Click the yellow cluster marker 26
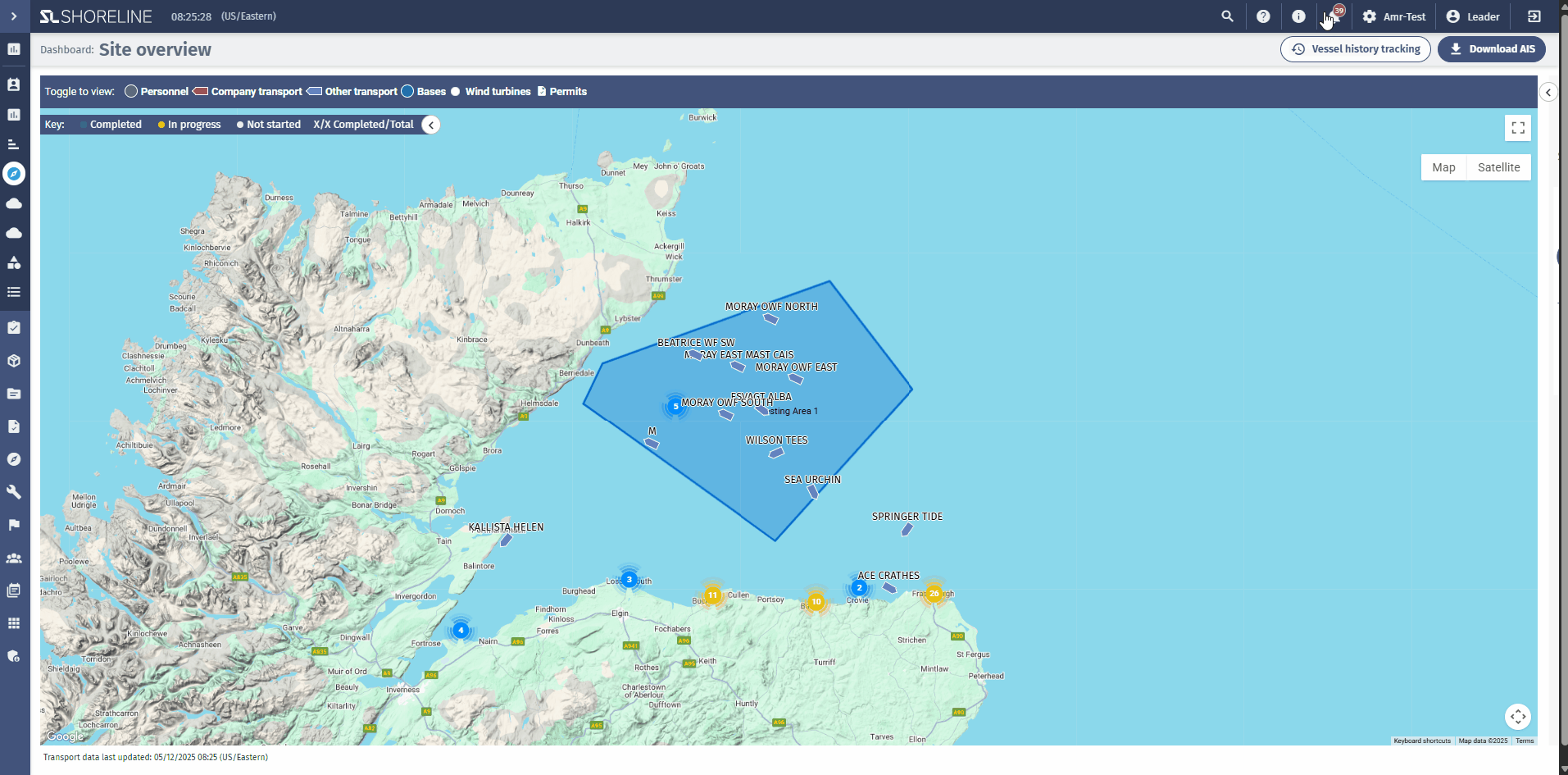1568x775 pixels. click(x=934, y=594)
